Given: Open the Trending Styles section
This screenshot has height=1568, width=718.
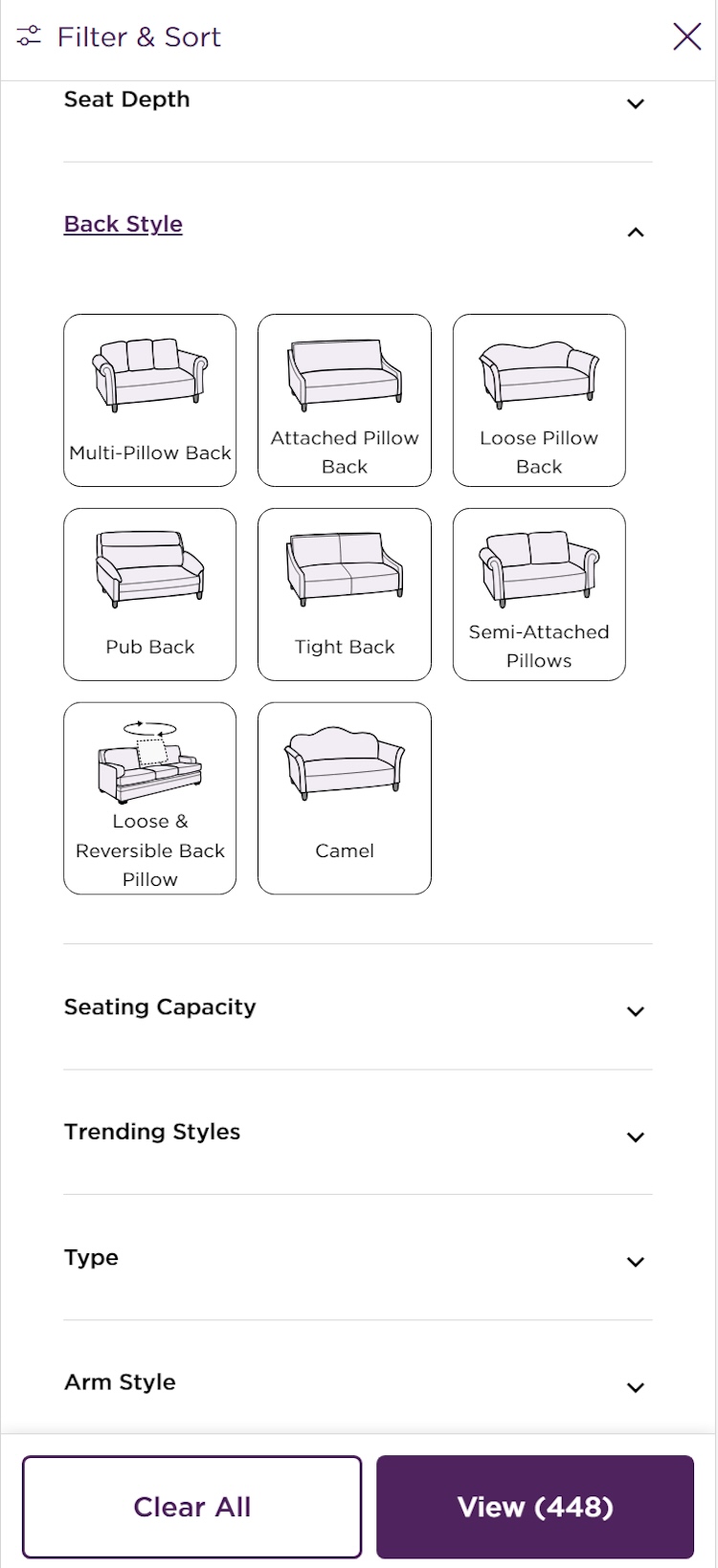Looking at the screenshot, I should click(x=635, y=1137).
